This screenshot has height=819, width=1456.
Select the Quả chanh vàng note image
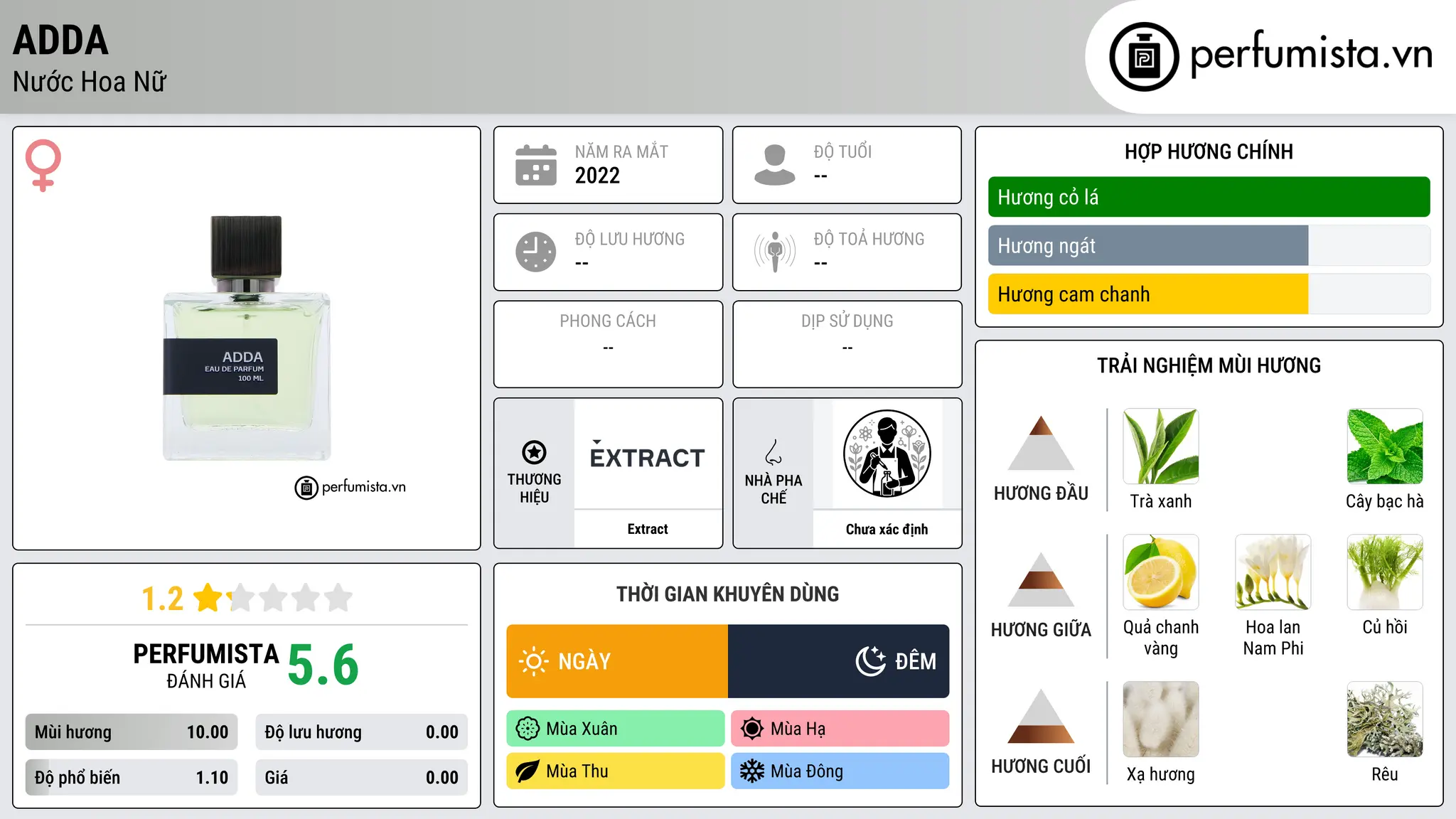[1161, 572]
